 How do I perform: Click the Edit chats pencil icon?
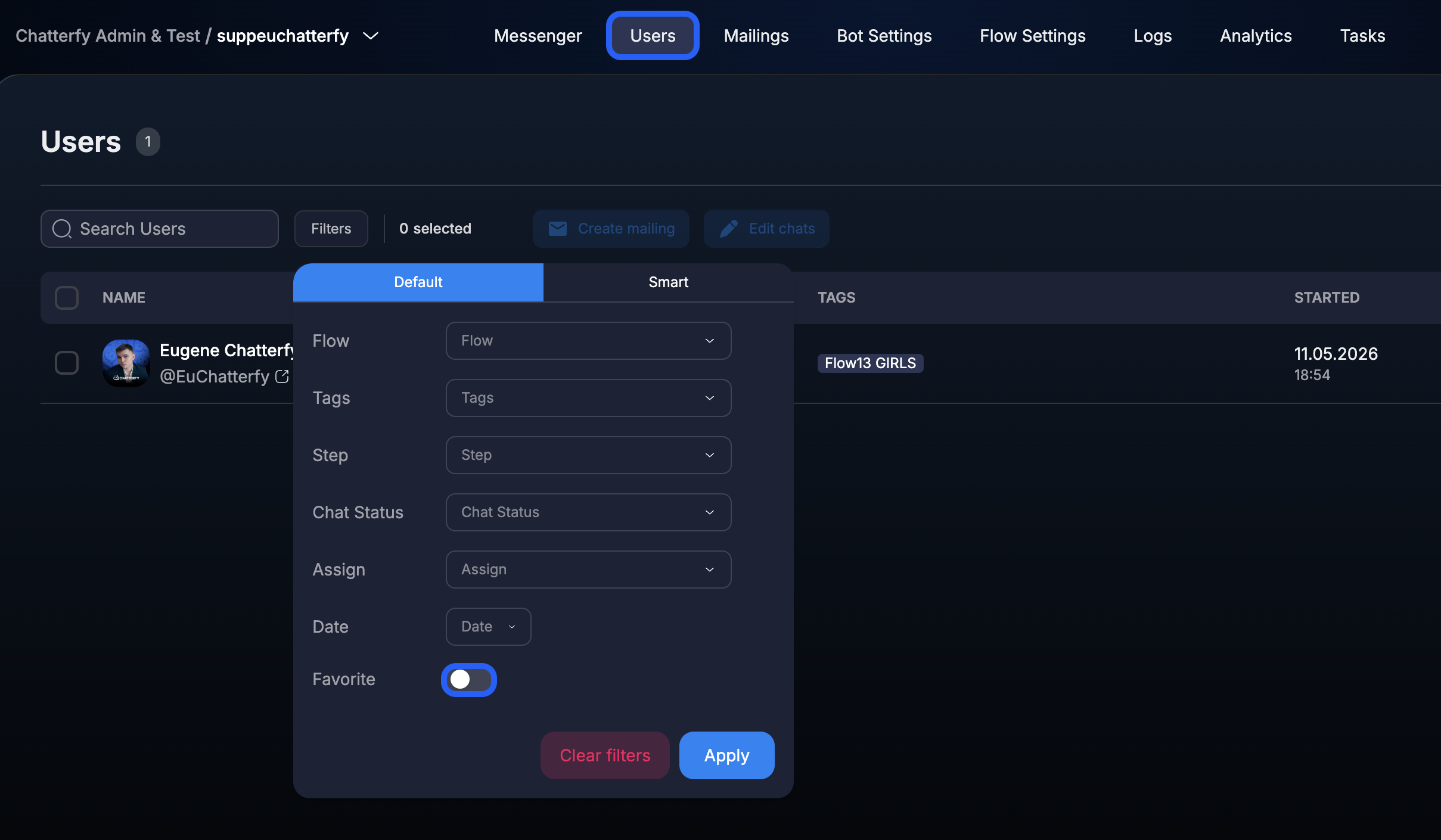(x=729, y=229)
